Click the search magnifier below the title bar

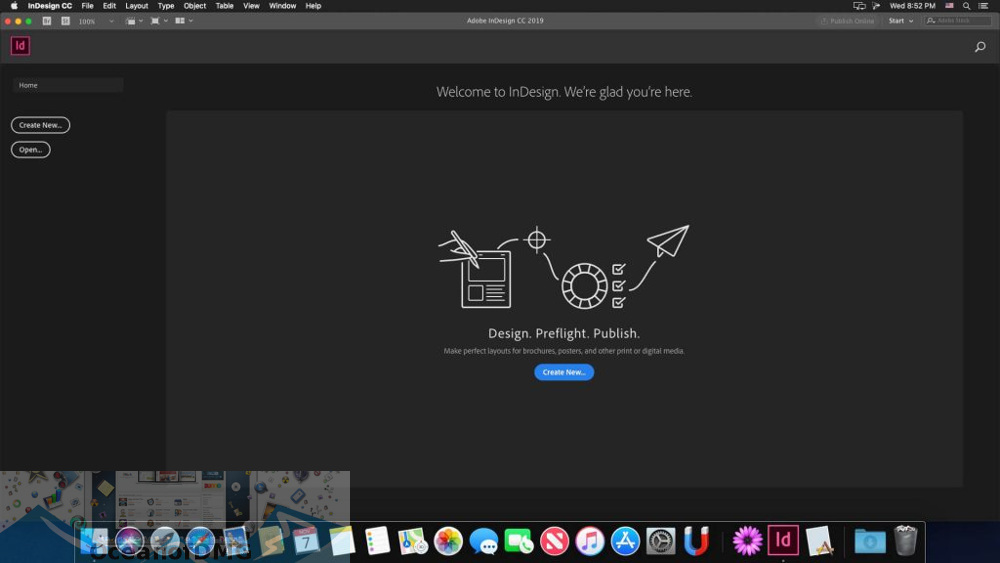click(980, 47)
